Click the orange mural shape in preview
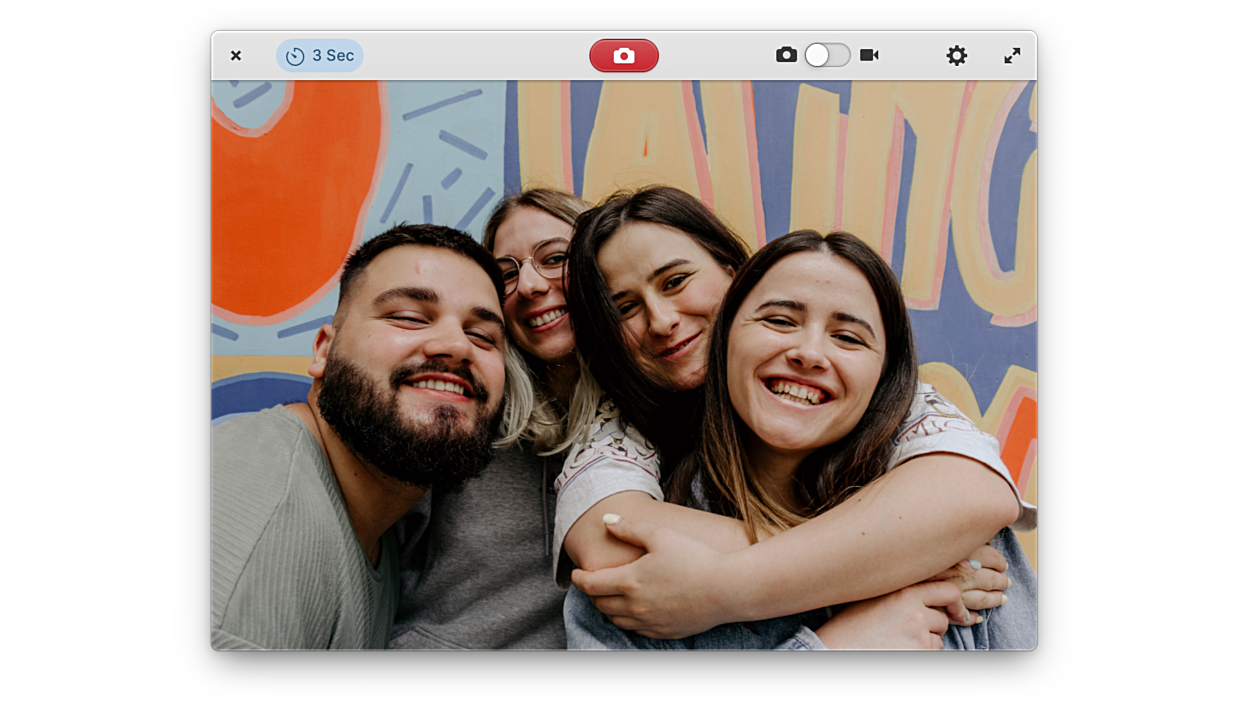Viewport: 1248px width, 702px height. pos(290,190)
